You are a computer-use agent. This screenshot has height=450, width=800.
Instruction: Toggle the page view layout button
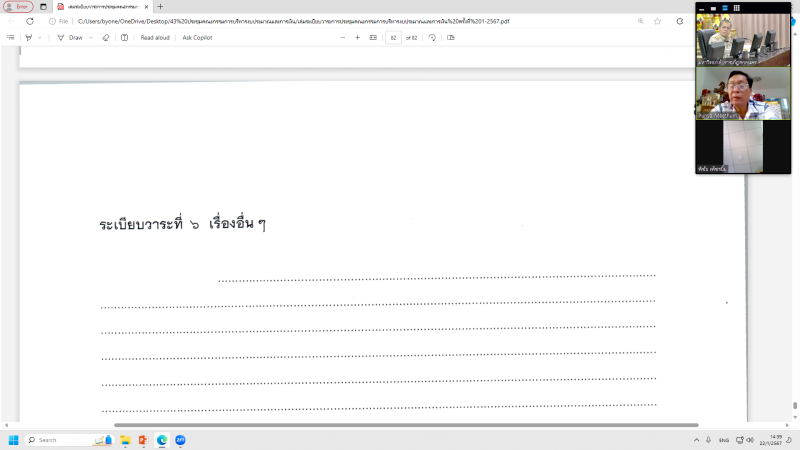(451, 37)
